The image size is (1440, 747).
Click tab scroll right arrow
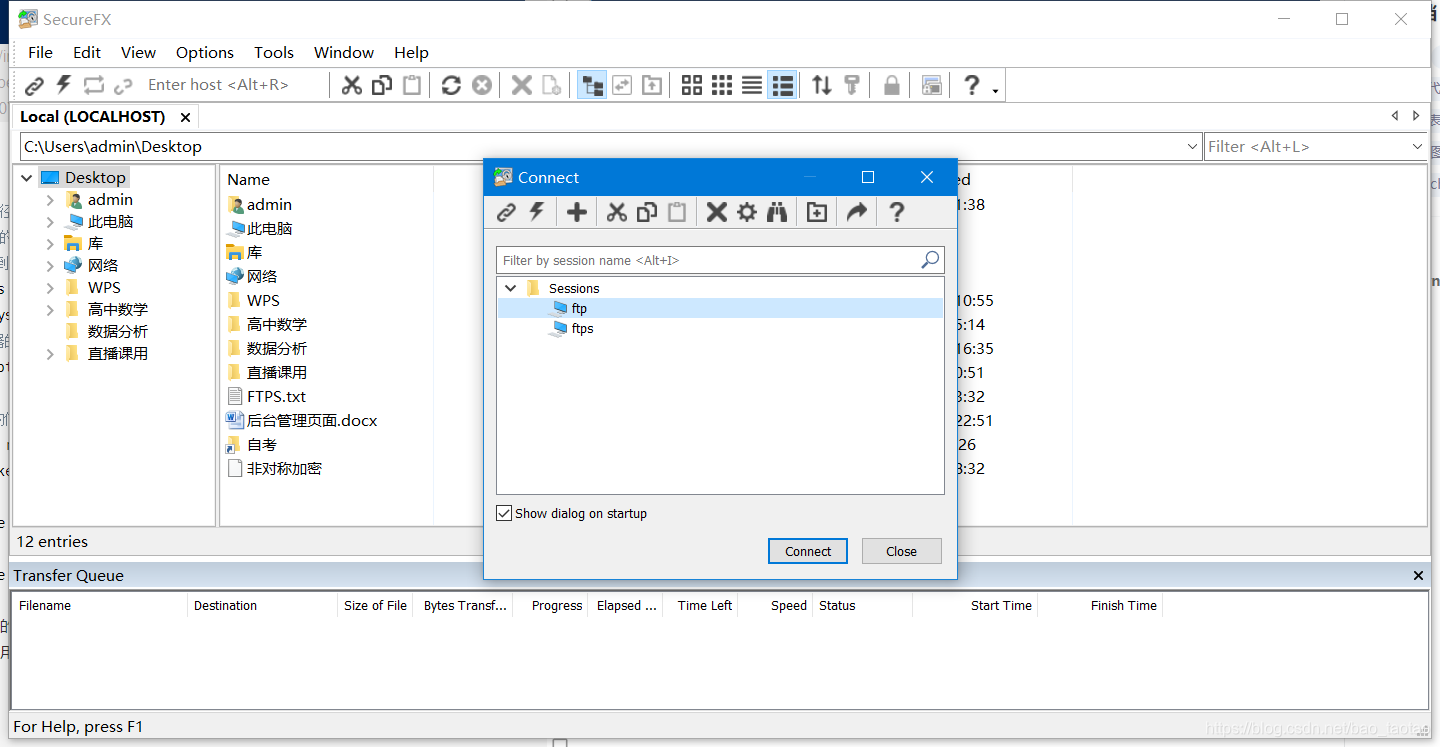point(1416,116)
